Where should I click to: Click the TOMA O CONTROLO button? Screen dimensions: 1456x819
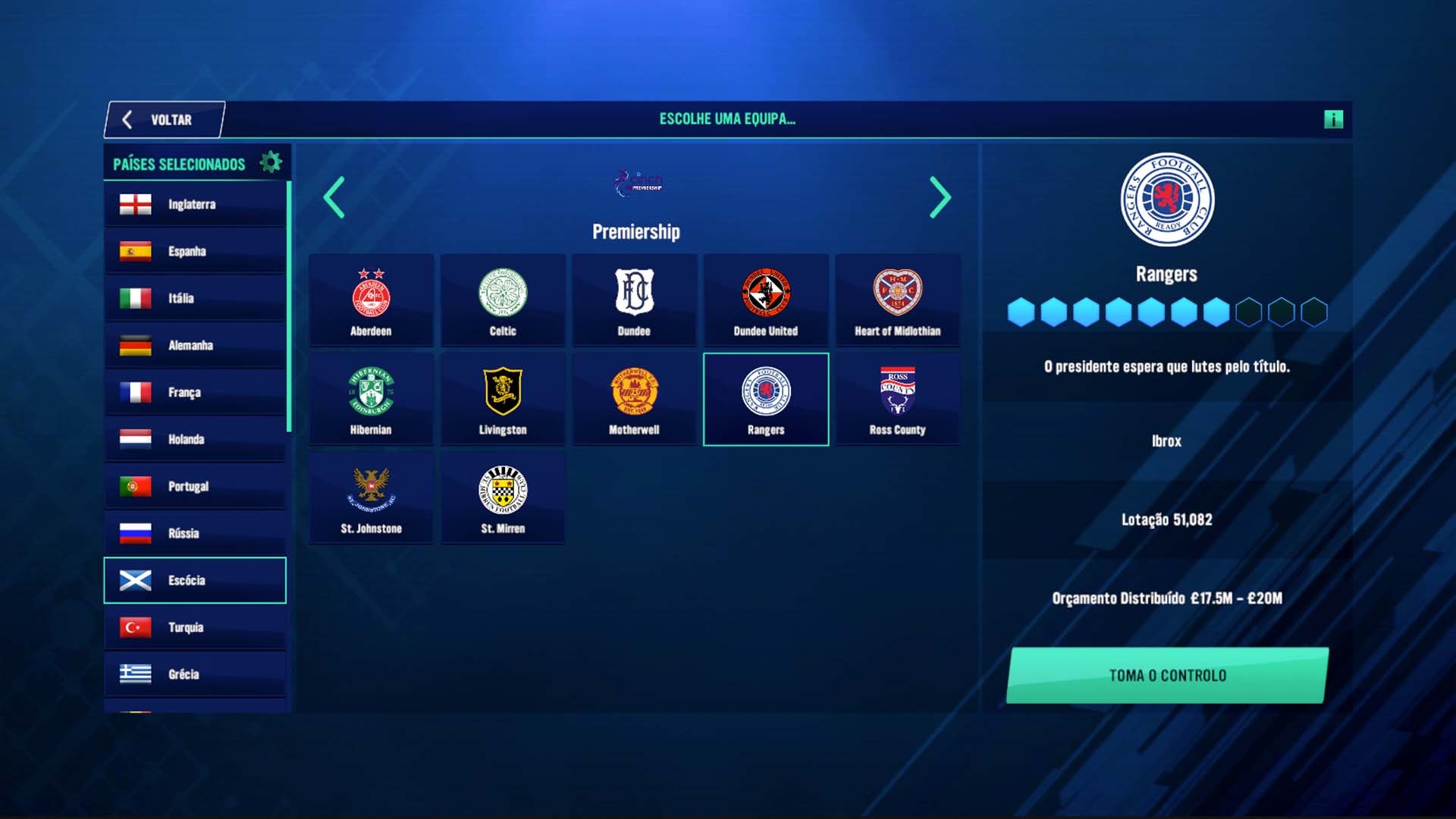[1168, 675]
